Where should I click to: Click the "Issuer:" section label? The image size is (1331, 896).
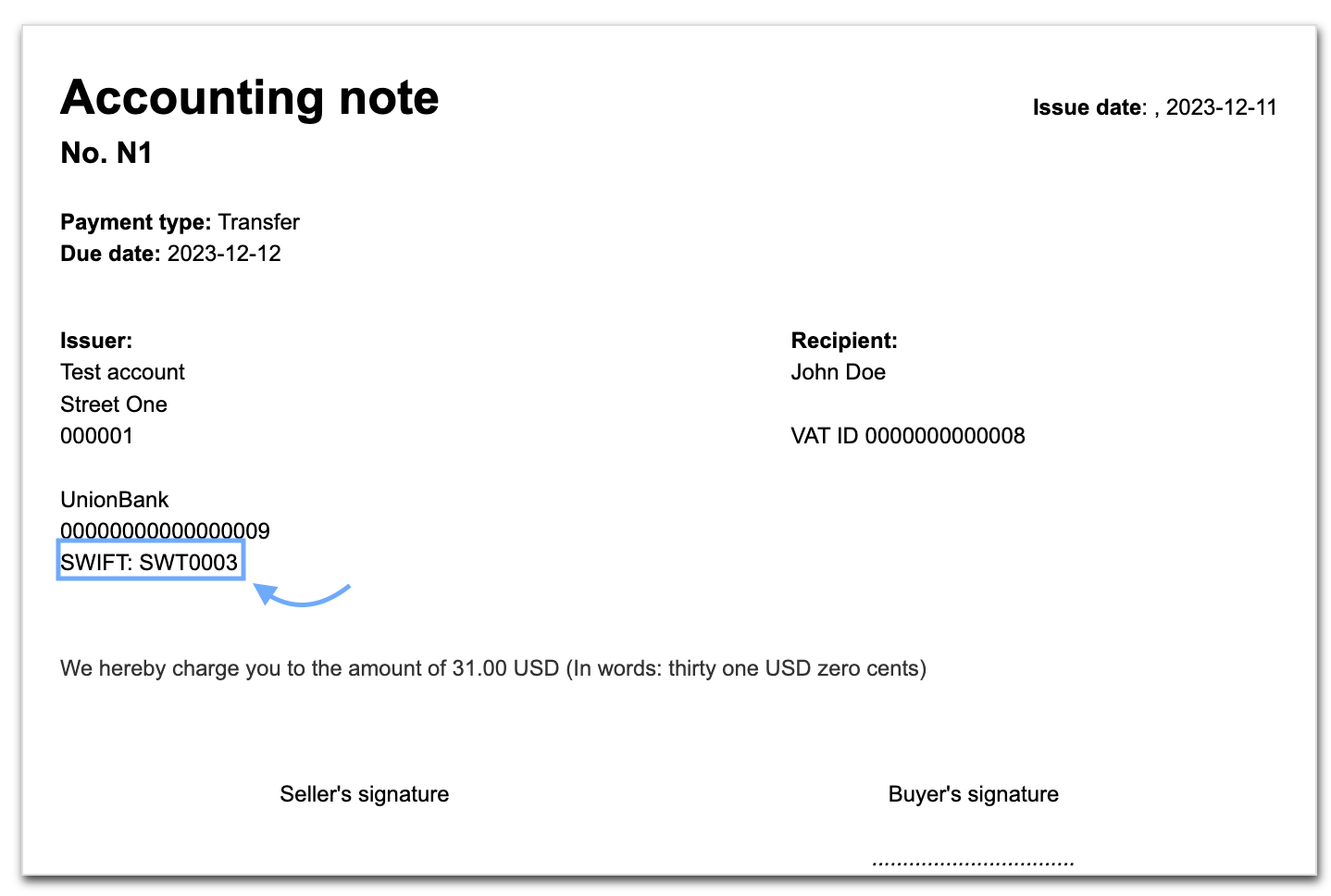tap(96, 341)
